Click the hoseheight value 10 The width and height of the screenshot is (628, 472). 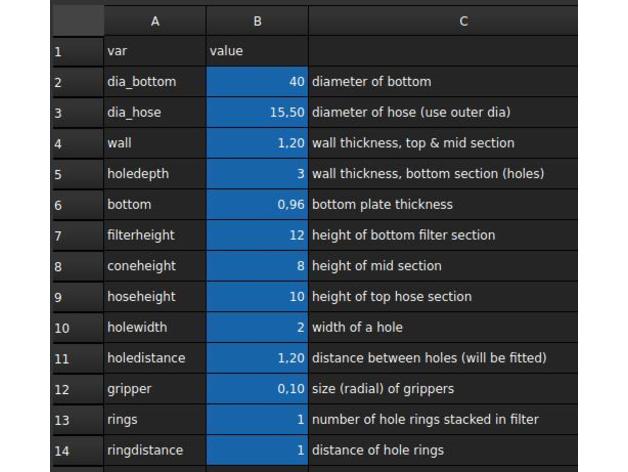[257, 297]
